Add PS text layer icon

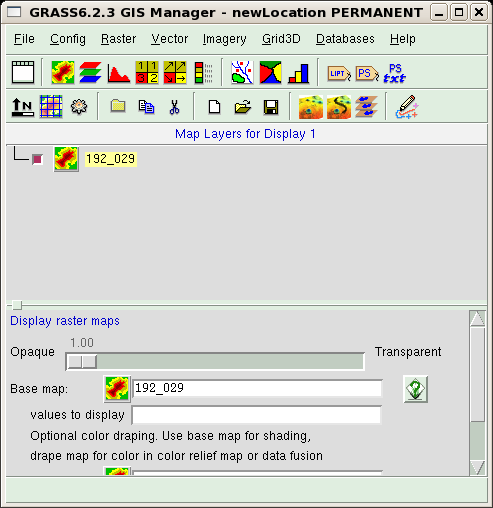395,73
